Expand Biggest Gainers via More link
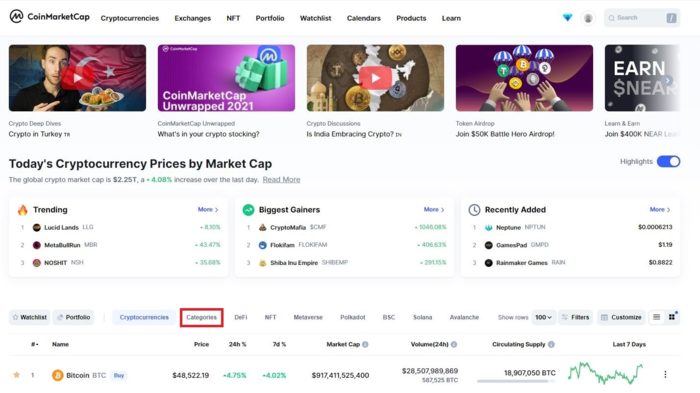Viewport: 700px width, 393px height. point(434,209)
